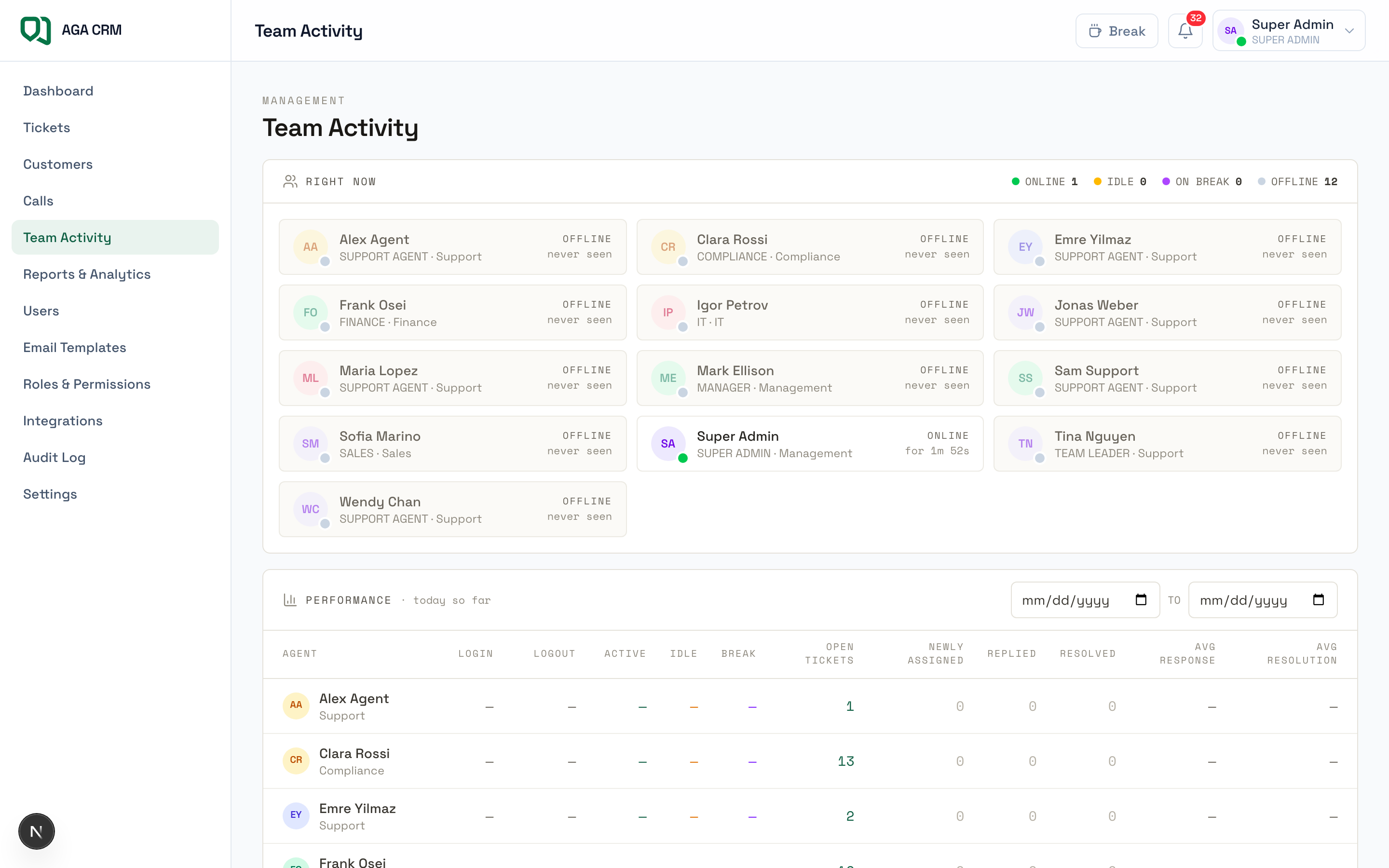1389x868 pixels.
Task: Click Alex Agent row in performance table
Action: pyautogui.click(x=810, y=706)
